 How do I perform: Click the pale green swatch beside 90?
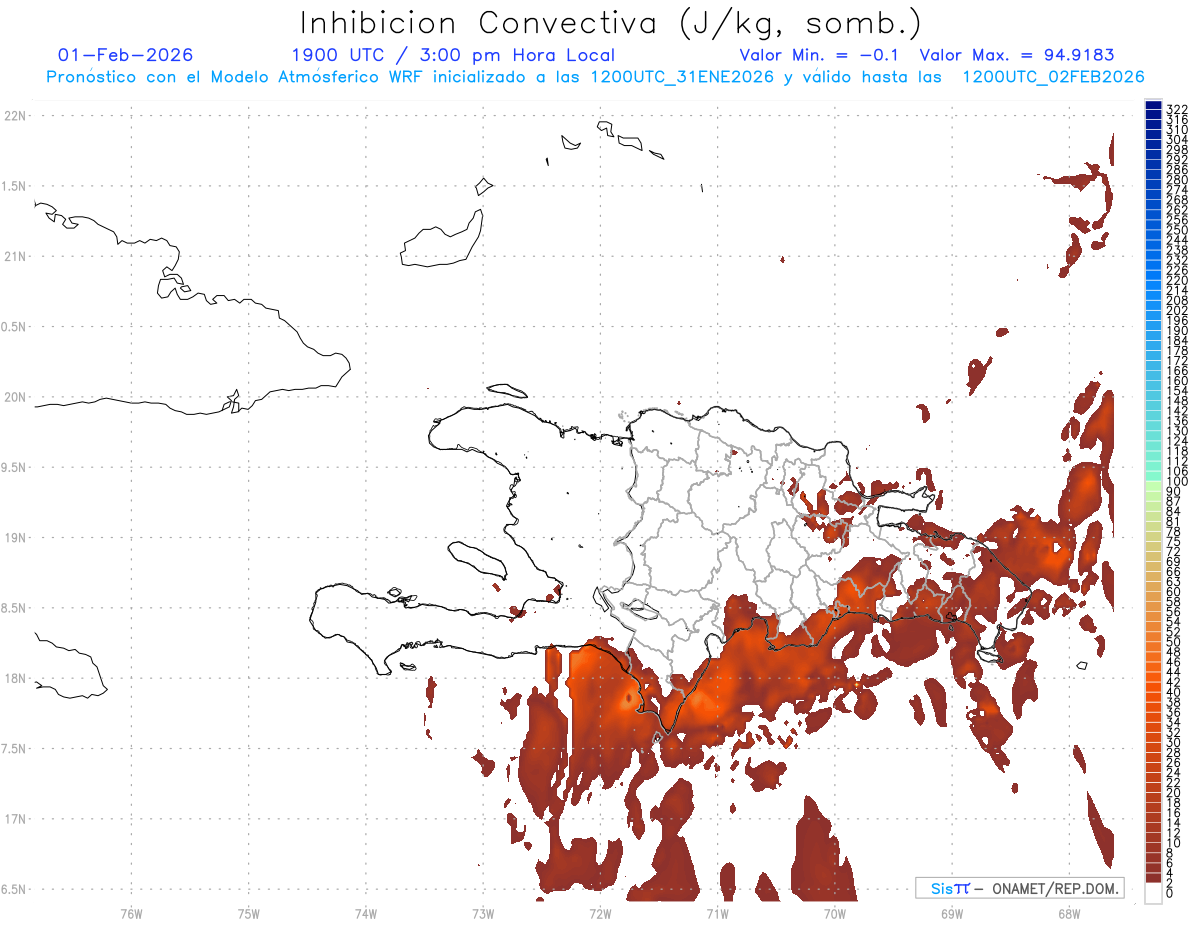tap(1153, 485)
